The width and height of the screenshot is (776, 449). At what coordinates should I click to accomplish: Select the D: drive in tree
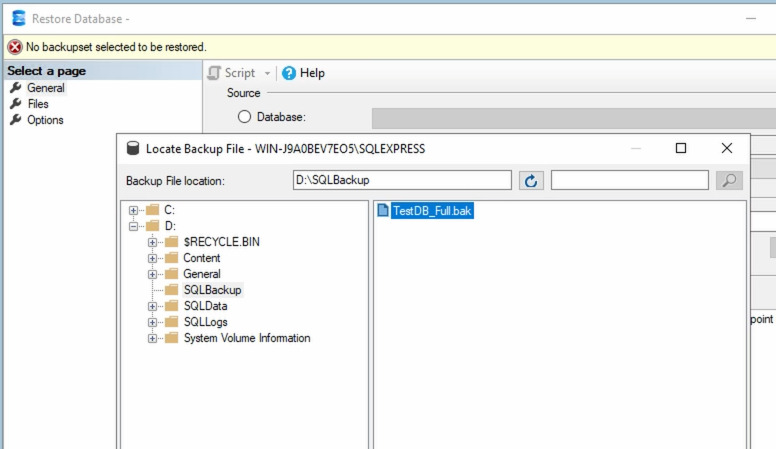click(x=170, y=226)
